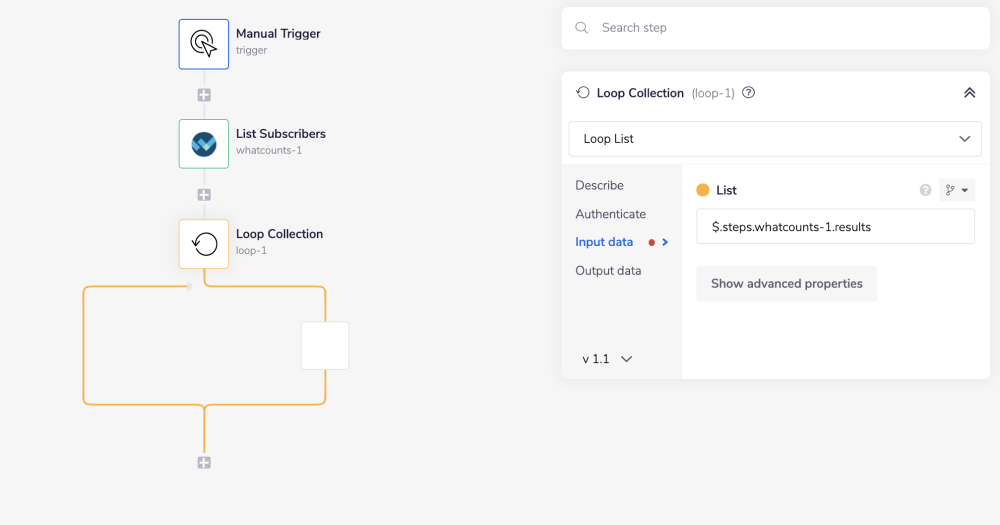Add step after the loop ends
Screen dimensions: 1000x525
point(204,462)
